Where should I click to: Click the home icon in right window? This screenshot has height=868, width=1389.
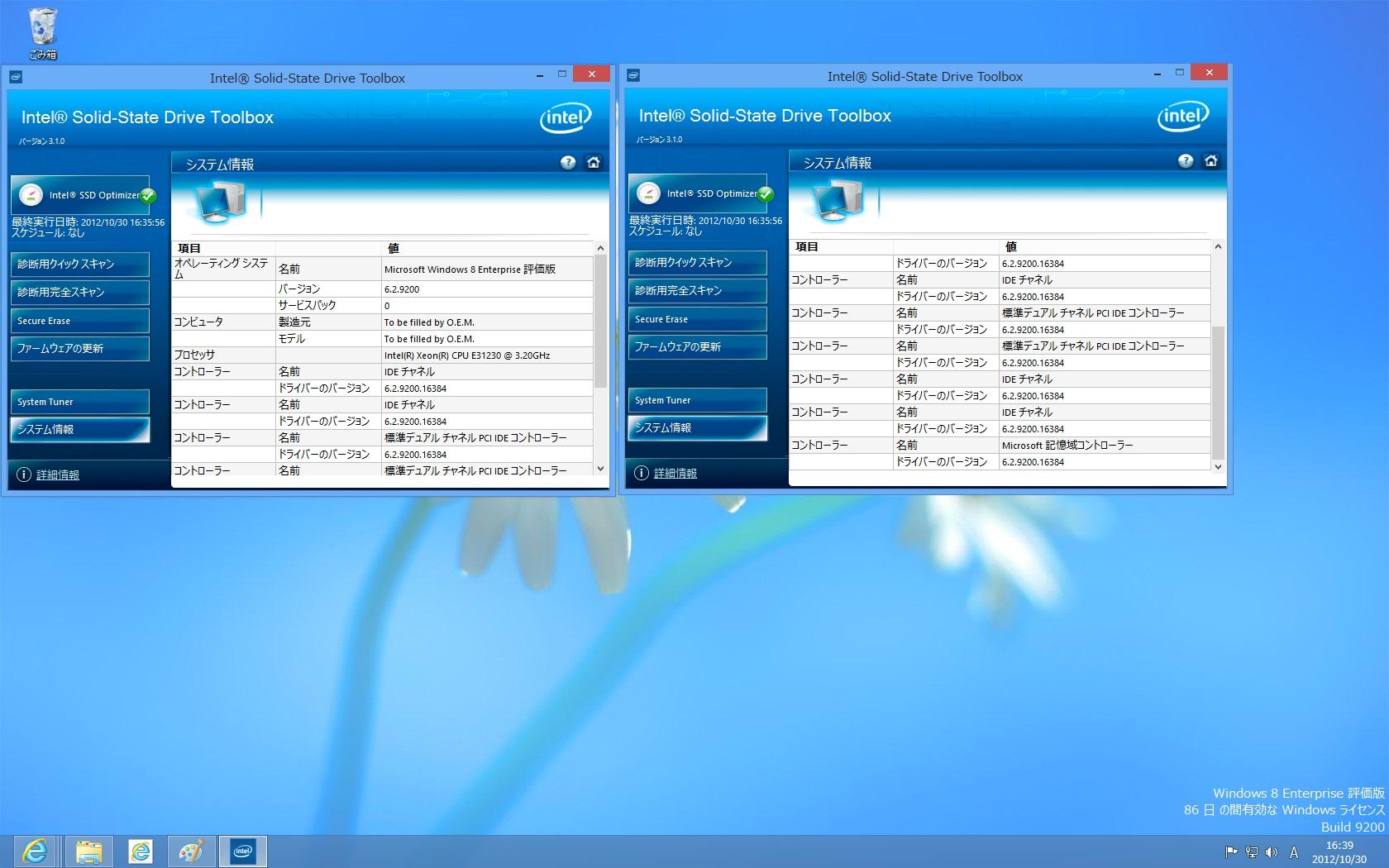coord(1210,161)
